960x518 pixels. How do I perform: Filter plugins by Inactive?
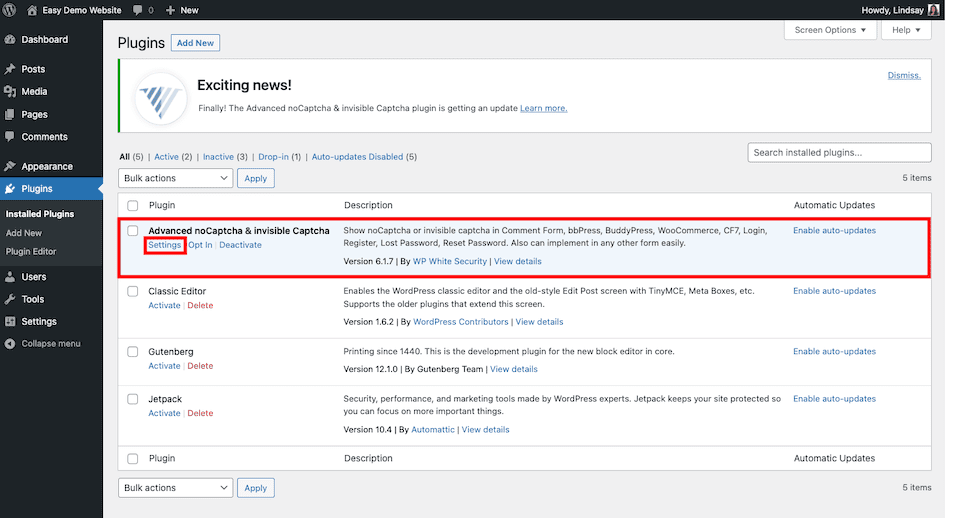coord(220,157)
